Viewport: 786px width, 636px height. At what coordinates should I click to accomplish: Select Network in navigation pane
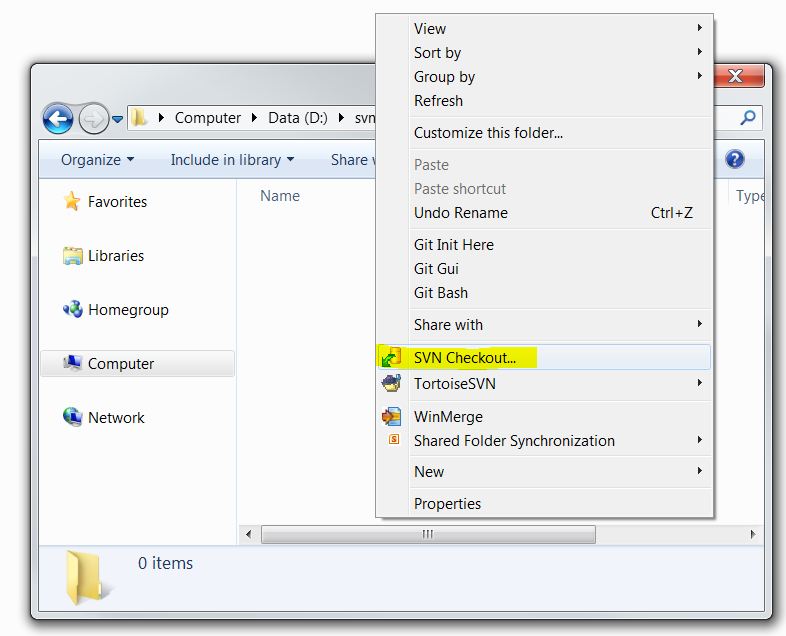point(116,417)
